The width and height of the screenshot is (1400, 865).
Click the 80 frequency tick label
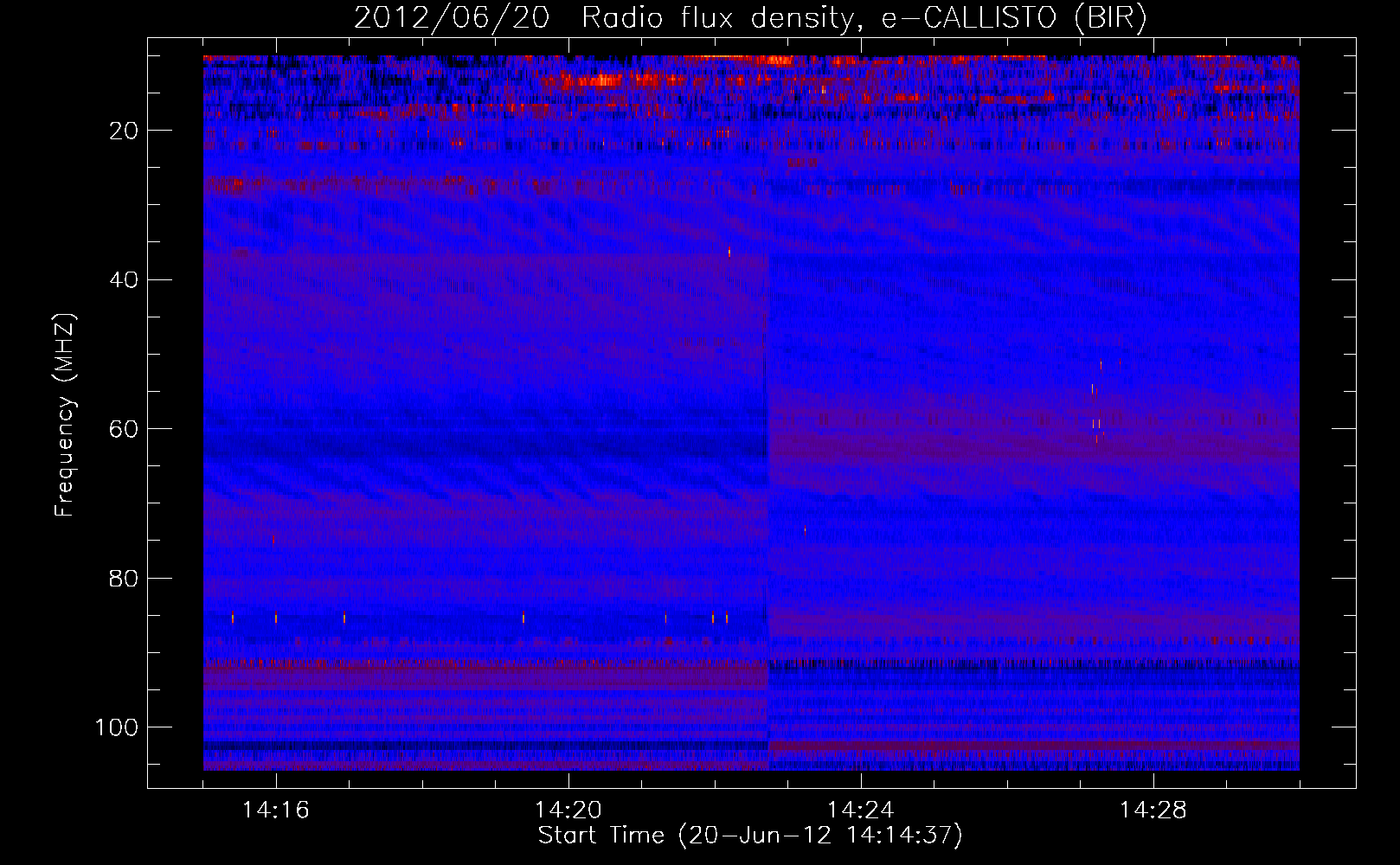point(124,579)
